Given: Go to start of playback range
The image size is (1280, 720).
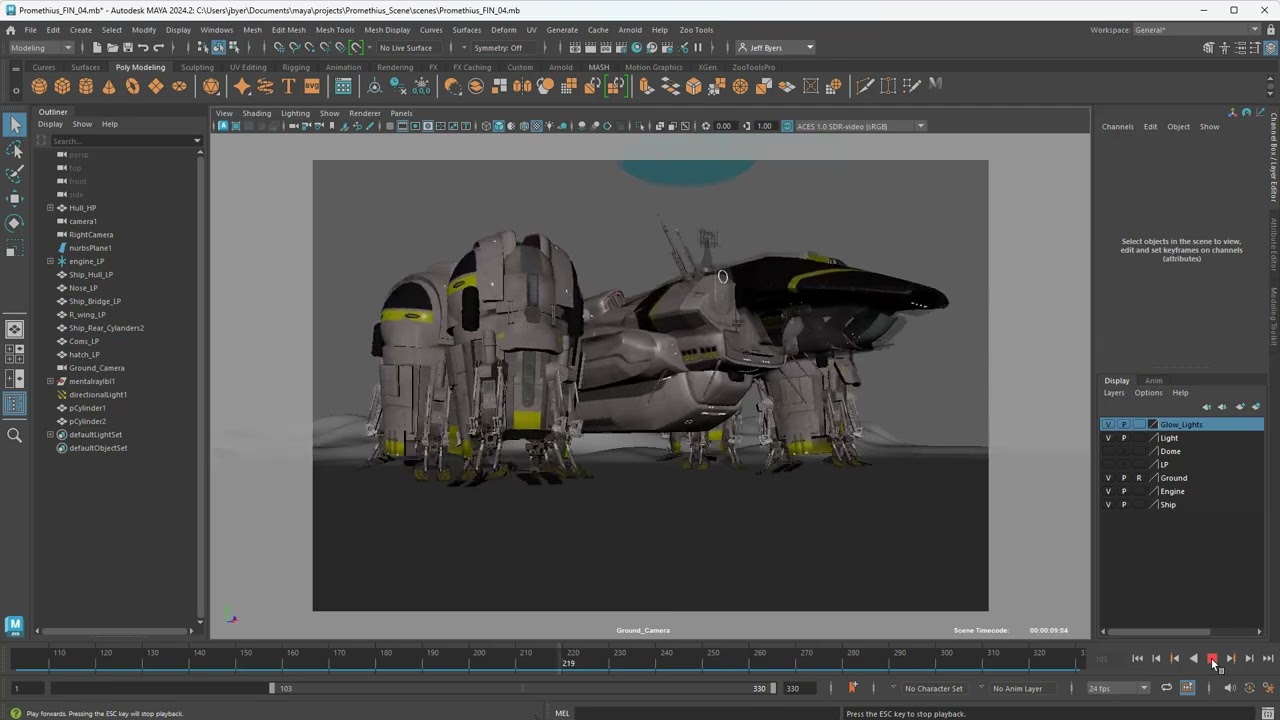Looking at the screenshot, I should 1137,659.
